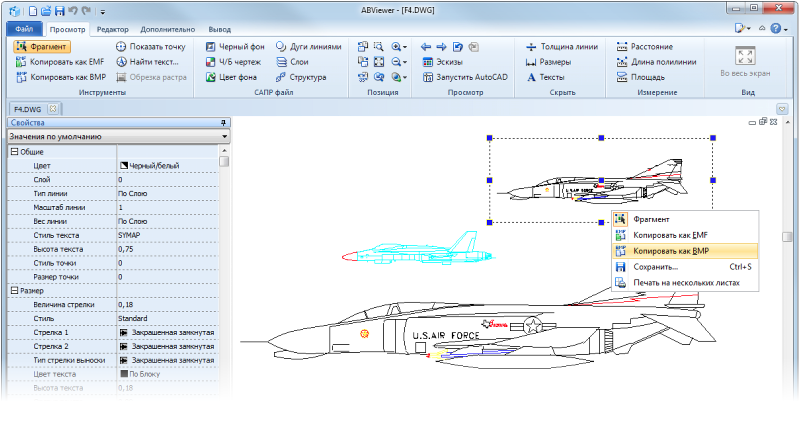
Task: Select the Площадь area tool
Action: tap(640, 77)
